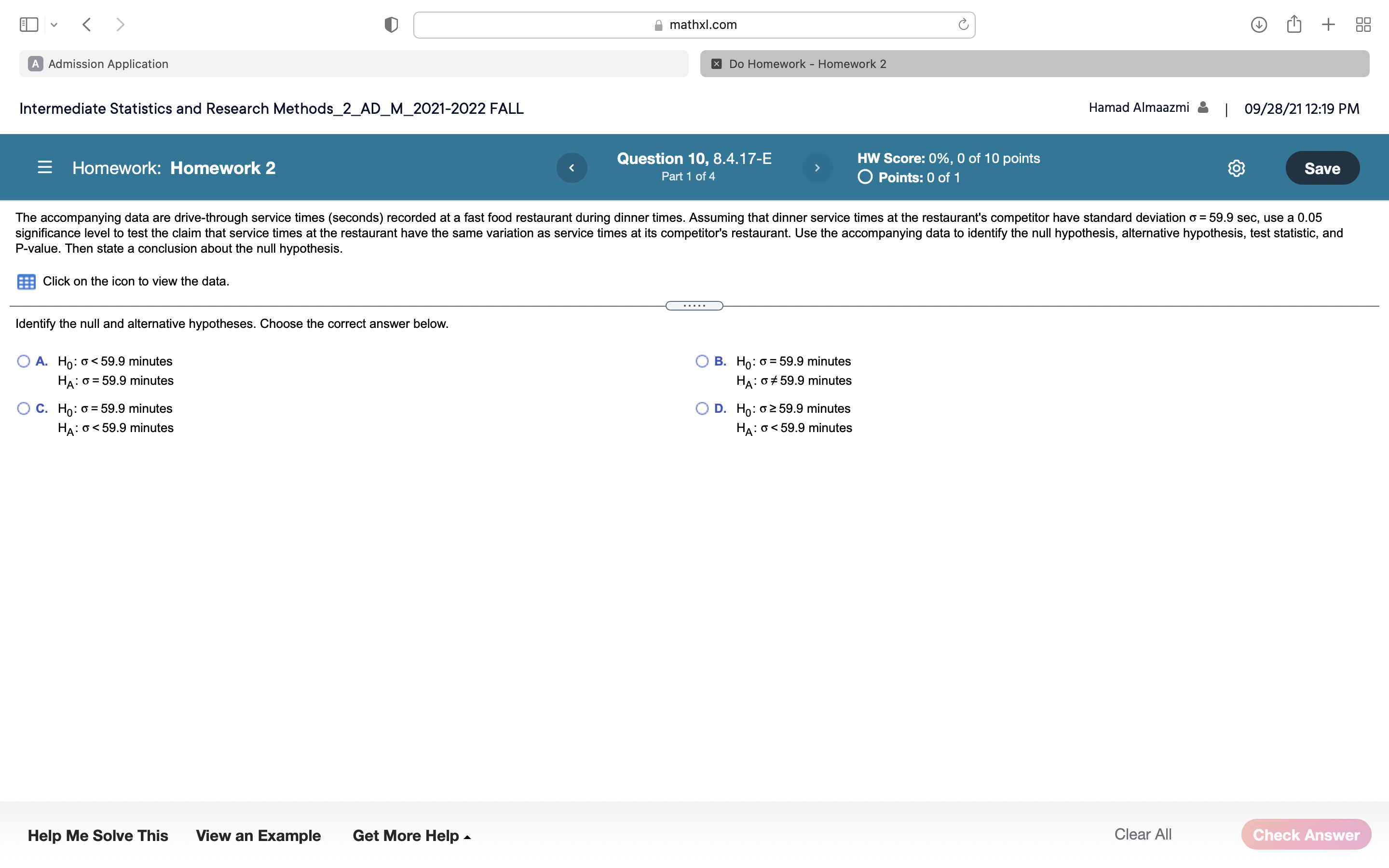Screen dimensions: 1389x868
Task: Select answer option A radio button
Action: pos(24,361)
